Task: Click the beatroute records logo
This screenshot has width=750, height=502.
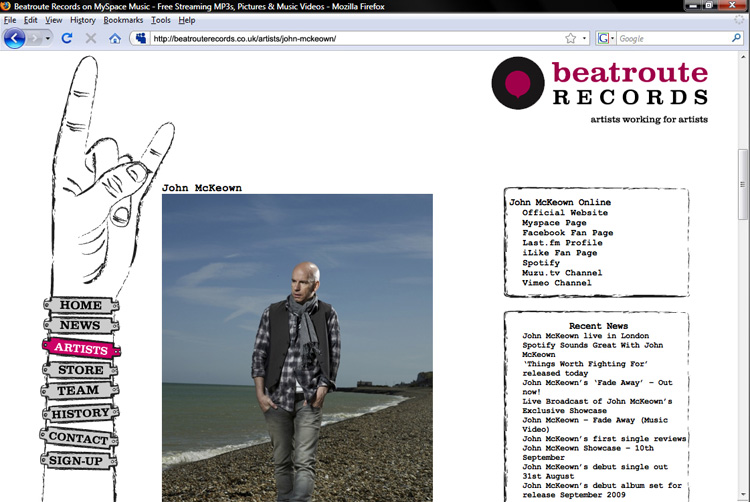Action: 600,83
